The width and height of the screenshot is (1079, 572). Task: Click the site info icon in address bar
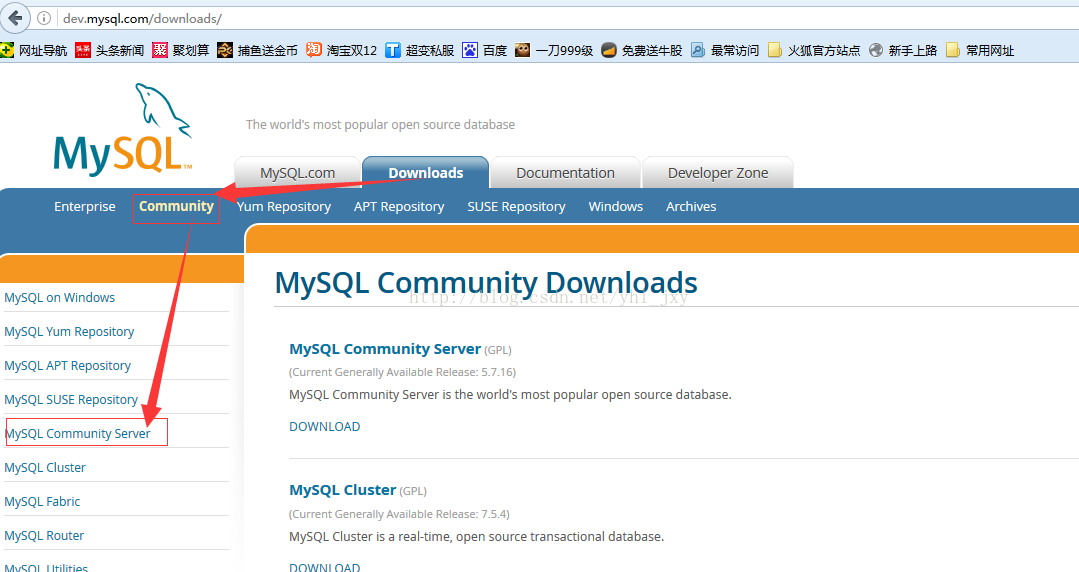click(44, 19)
